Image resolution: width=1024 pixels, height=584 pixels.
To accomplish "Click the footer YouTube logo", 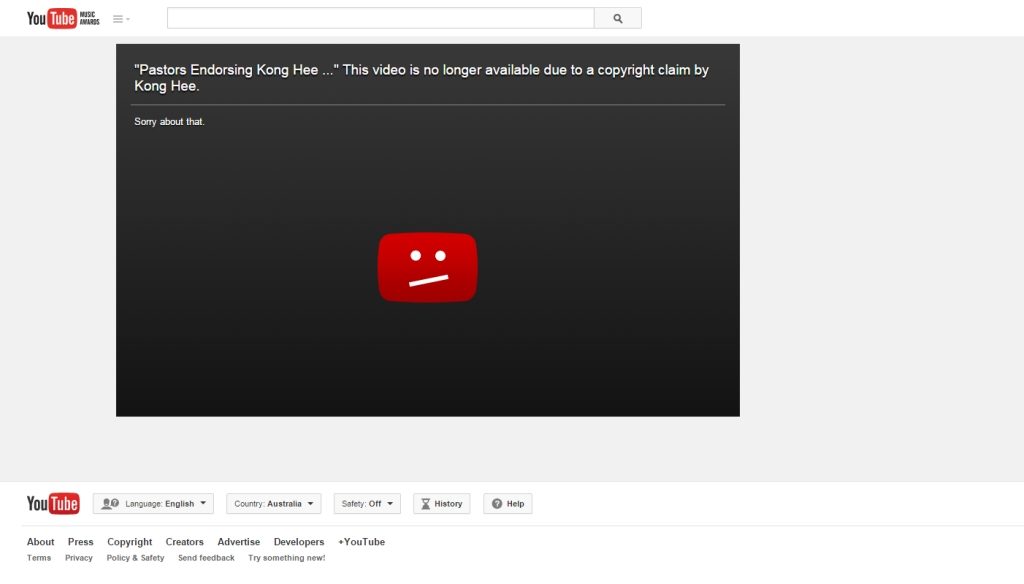I will 53,504.
